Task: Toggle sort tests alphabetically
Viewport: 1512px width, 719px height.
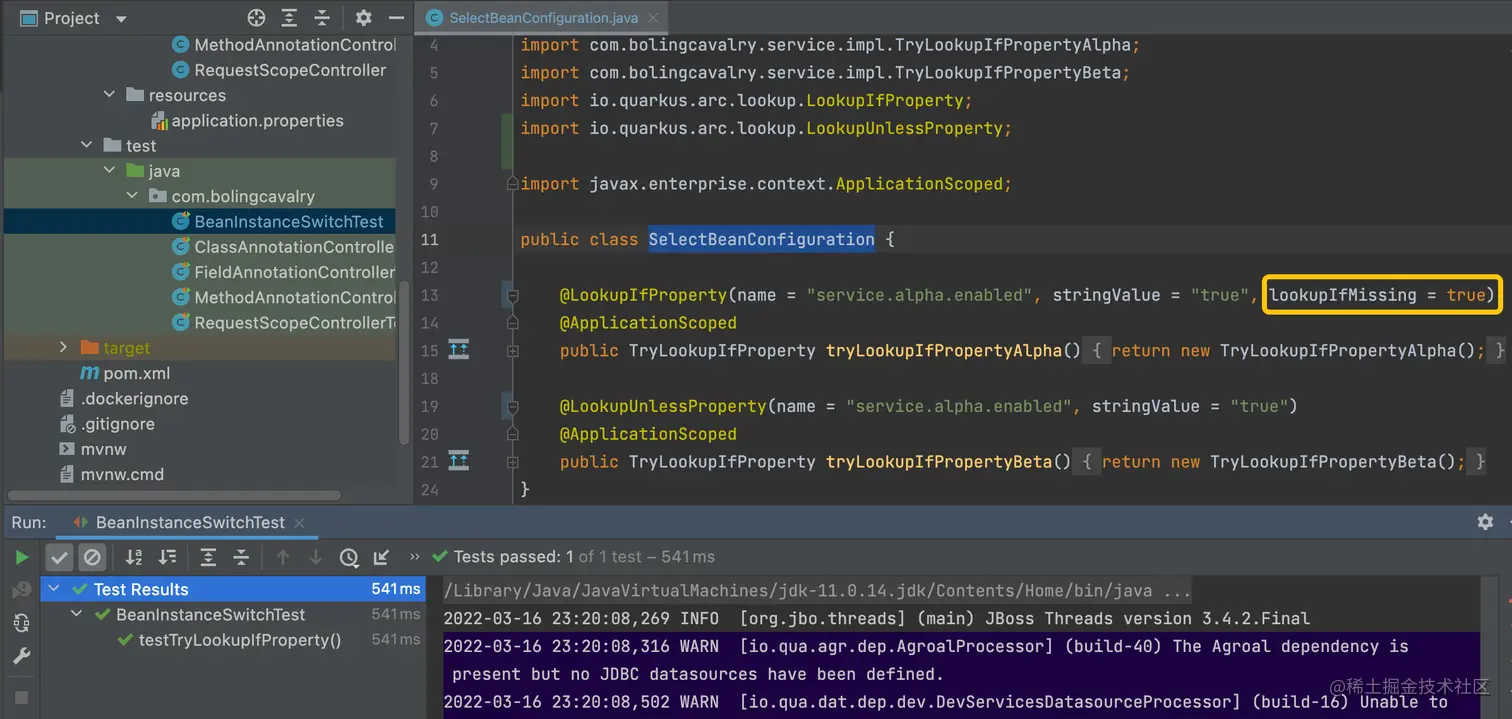Action: [134, 557]
